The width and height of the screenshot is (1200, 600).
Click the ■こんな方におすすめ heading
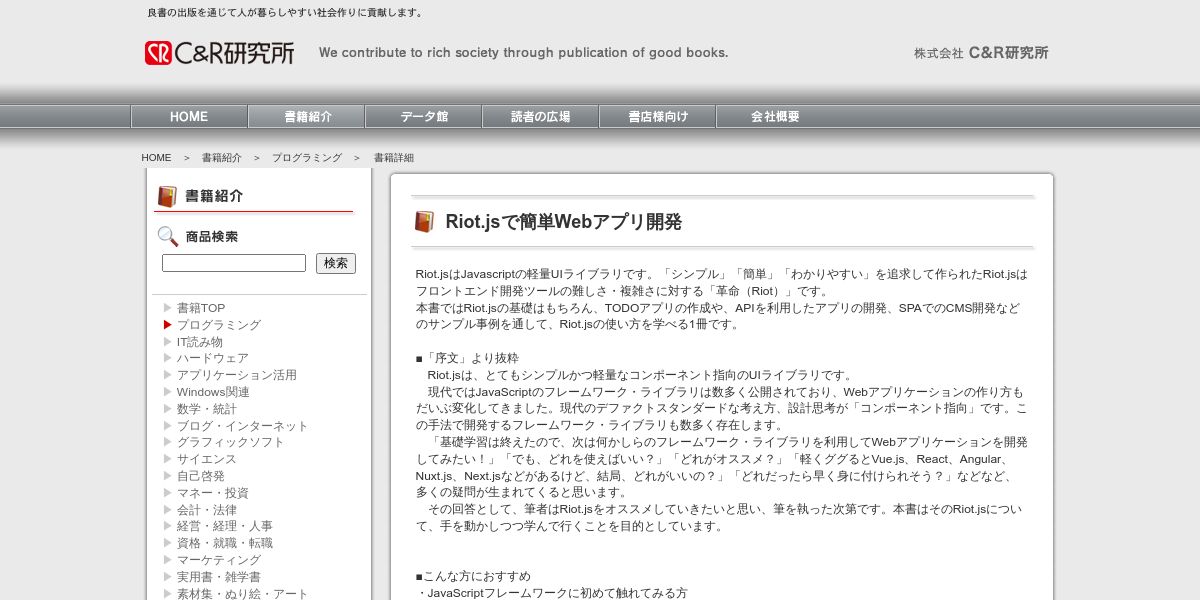473,577
